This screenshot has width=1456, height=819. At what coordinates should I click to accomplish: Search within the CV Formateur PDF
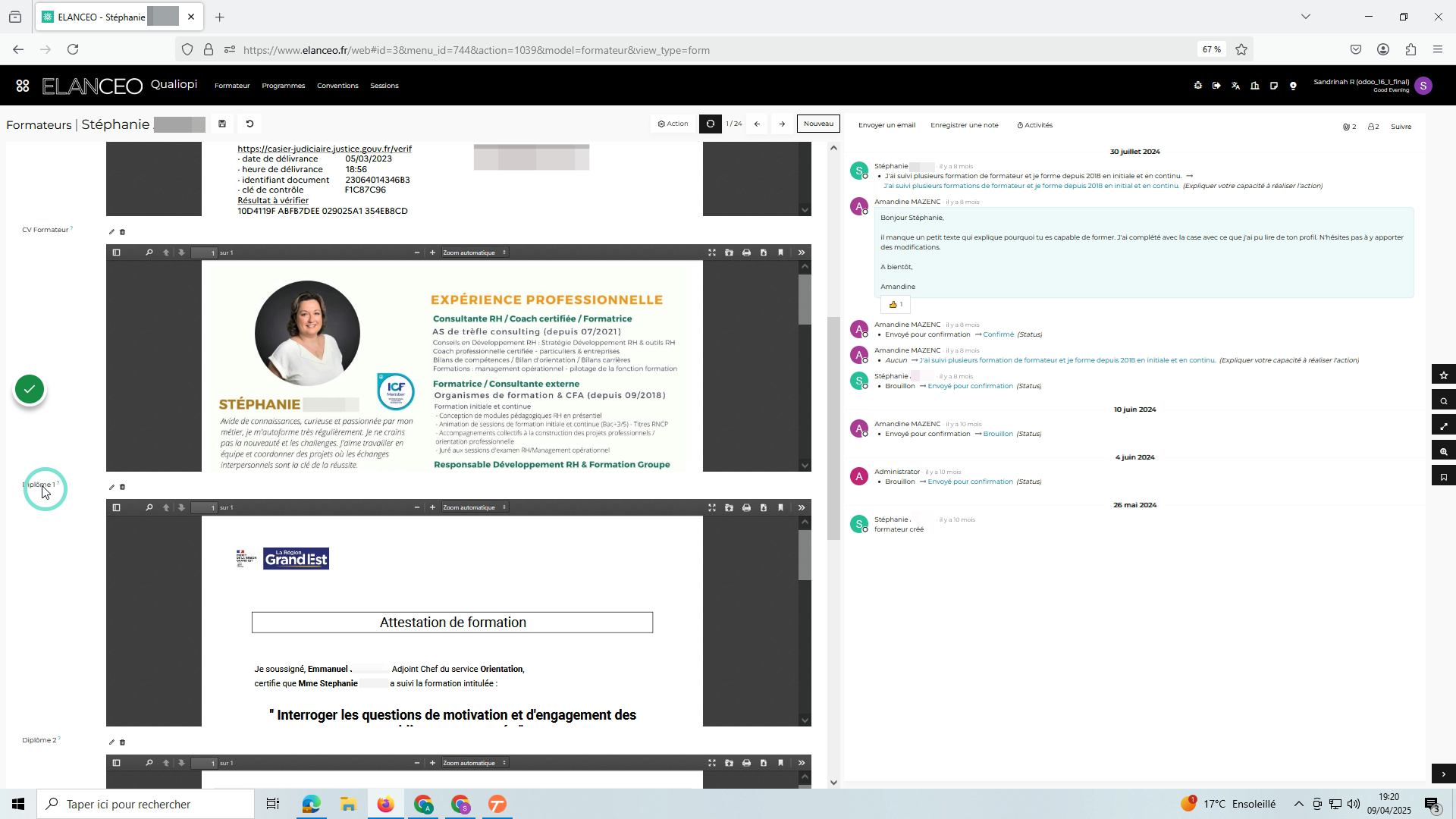pyautogui.click(x=149, y=253)
